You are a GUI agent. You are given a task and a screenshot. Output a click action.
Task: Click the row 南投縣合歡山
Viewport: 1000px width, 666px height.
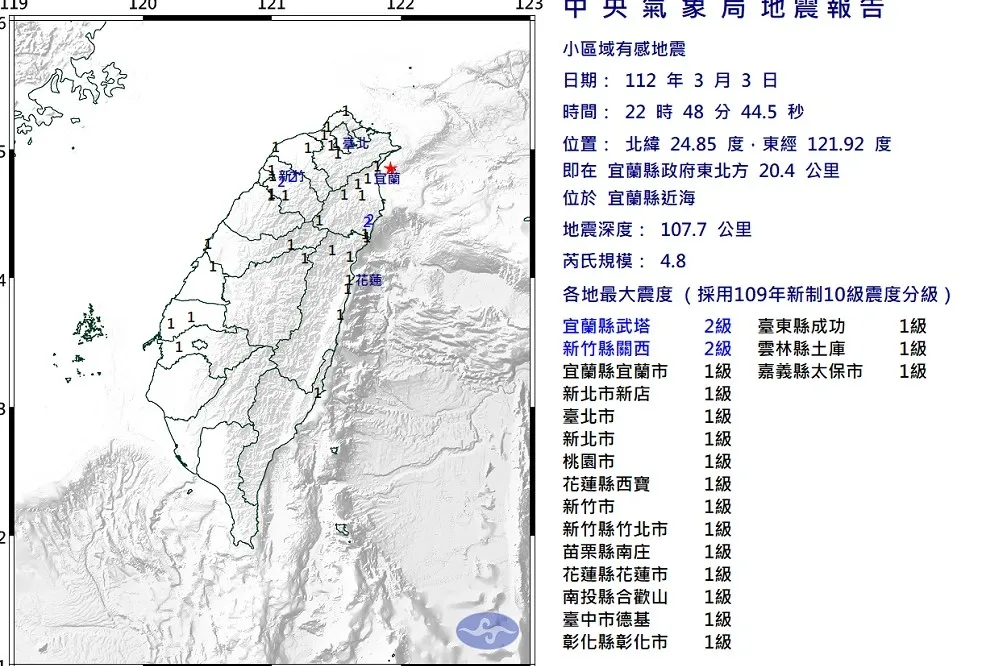tap(647, 597)
